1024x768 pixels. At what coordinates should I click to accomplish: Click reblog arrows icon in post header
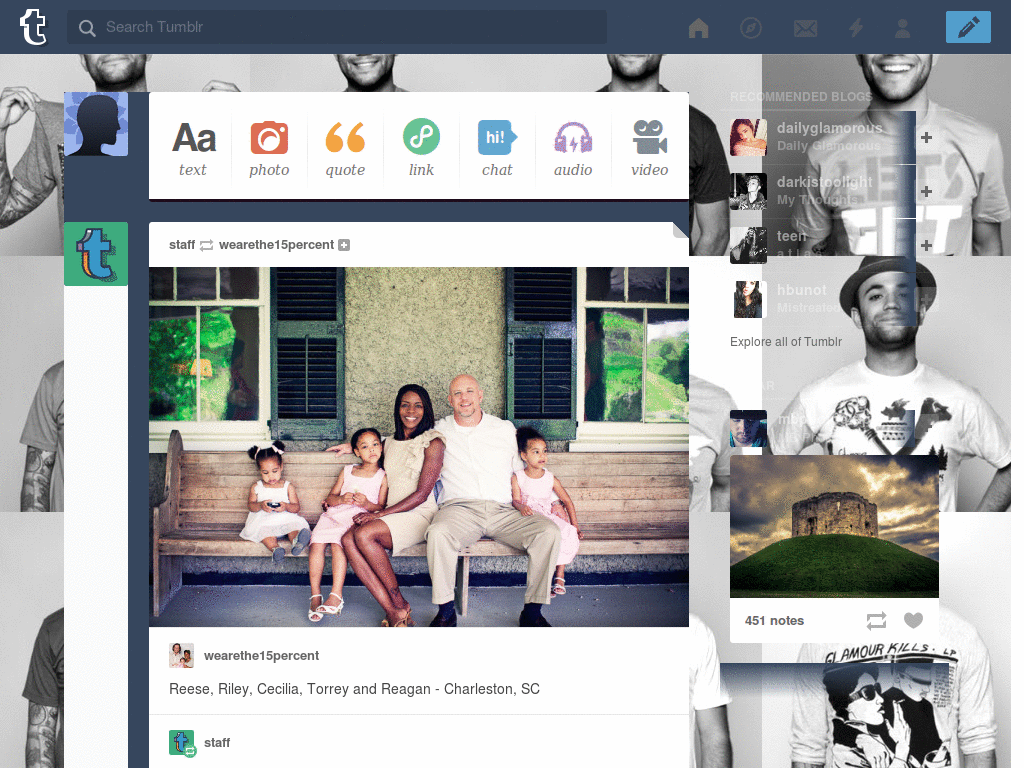(206, 246)
